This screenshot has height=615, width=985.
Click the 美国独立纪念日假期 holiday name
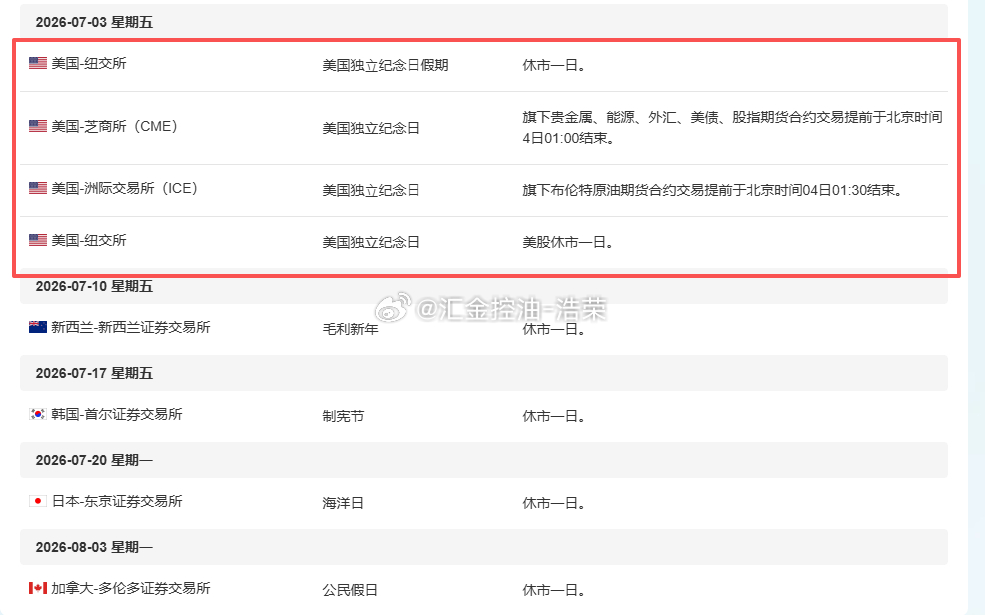tap(385, 65)
